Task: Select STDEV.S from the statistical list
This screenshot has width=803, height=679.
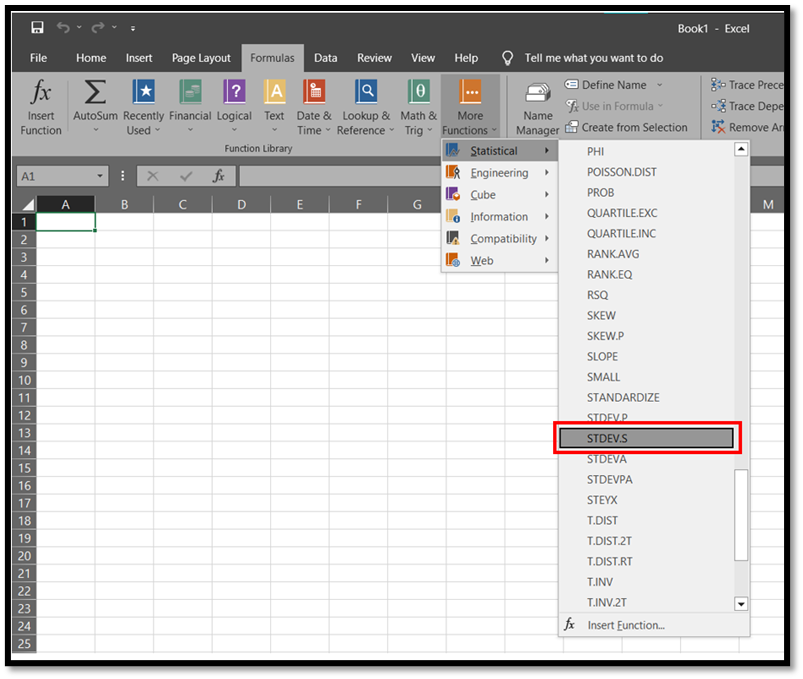Action: click(x=645, y=438)
